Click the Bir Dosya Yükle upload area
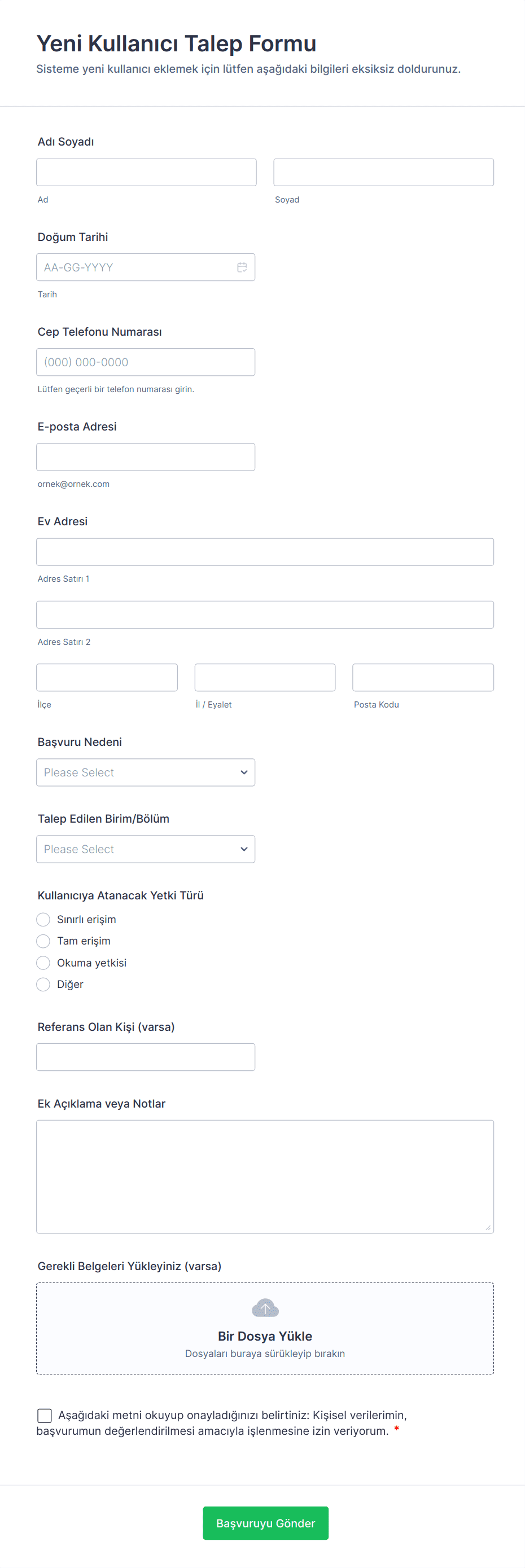Image resolution: width=525 pixels, height=1568 pixels. tap(265, 1337)
